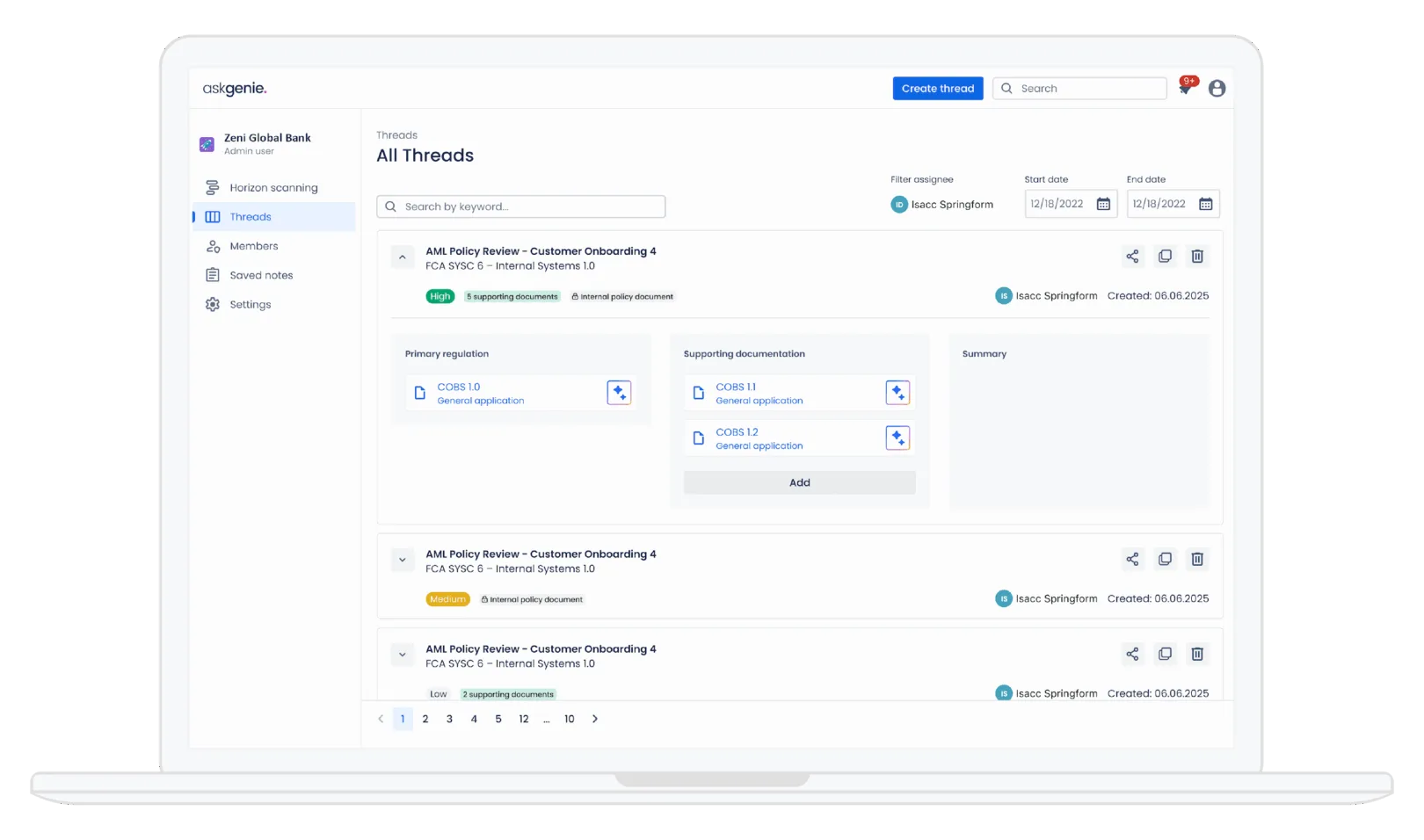Share the first AML Policy Review thread
Image resolution: width=1424 pixels, height=840 pixels.
click(1132, 257)
